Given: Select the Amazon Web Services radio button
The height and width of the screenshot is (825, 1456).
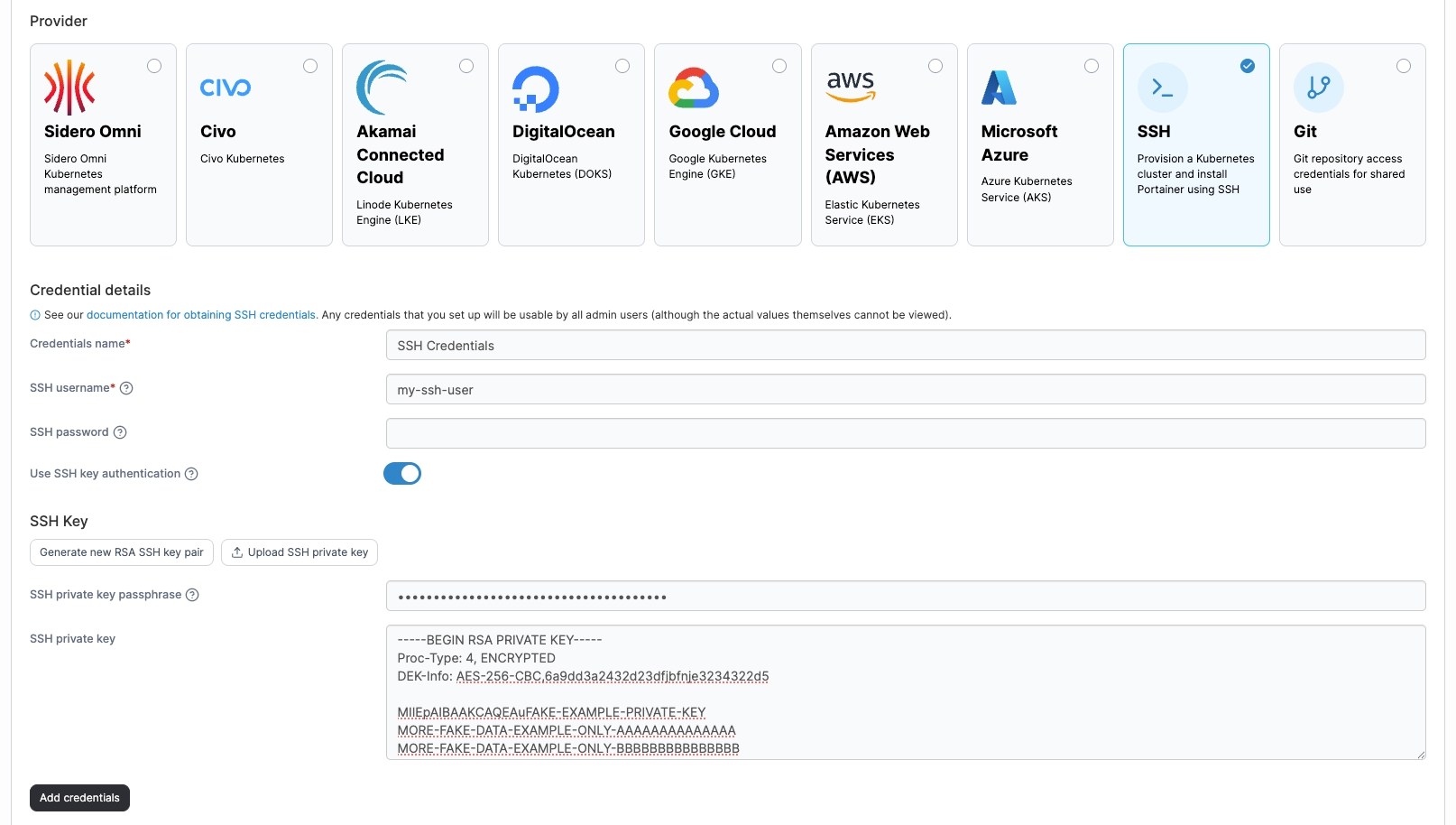Looking at the screenshot, I should pos(935,66).
